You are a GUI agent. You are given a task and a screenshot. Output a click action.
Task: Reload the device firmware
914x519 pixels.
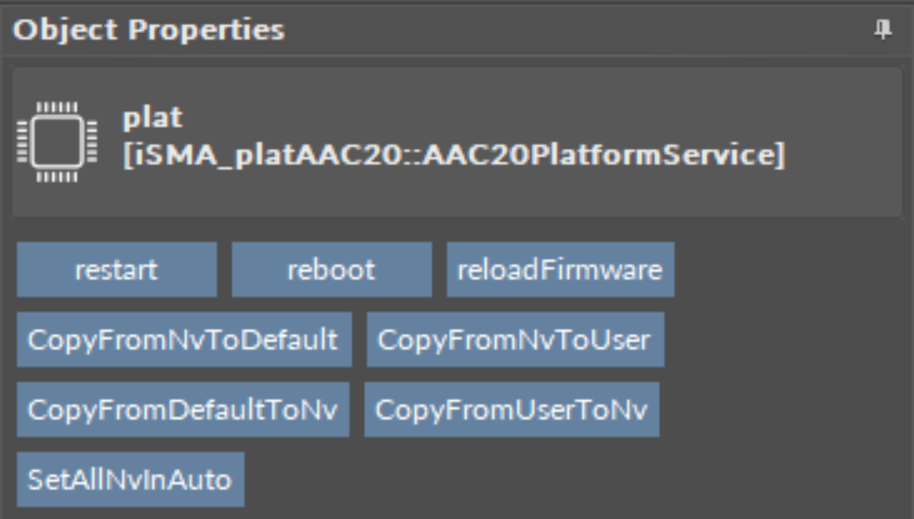click(x=560, y=270)
